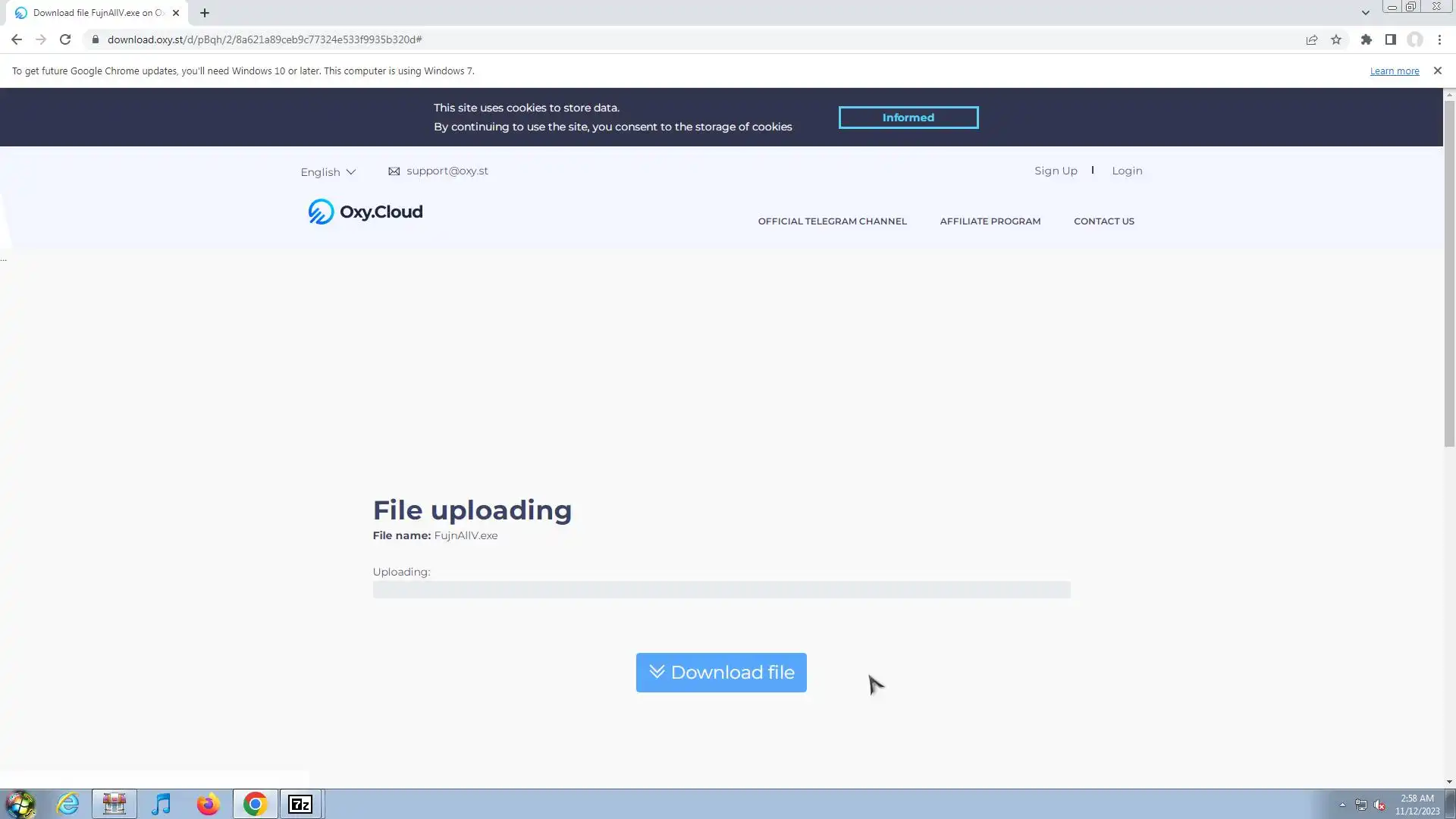
Task: Expand the tab search chevron
Action: coord(1365,13)
